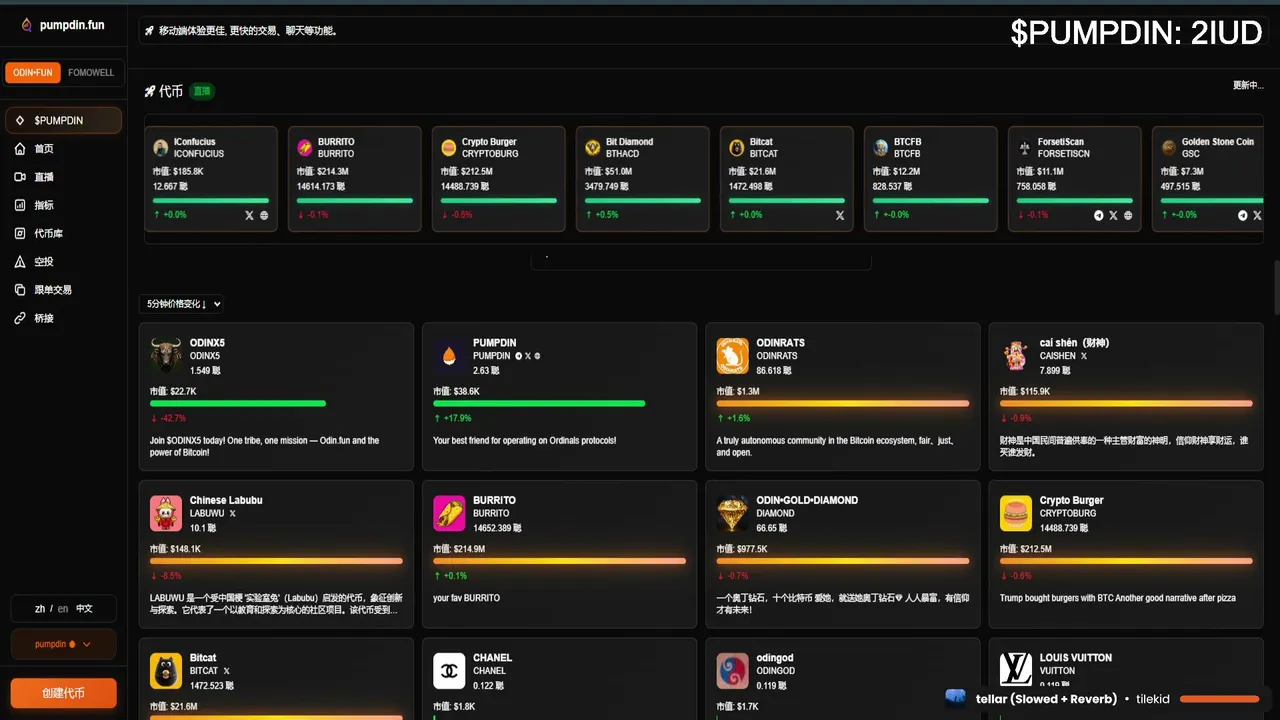
Task: Open the 跟单交易 copy trading icon
Action: (x=20, y=290)
